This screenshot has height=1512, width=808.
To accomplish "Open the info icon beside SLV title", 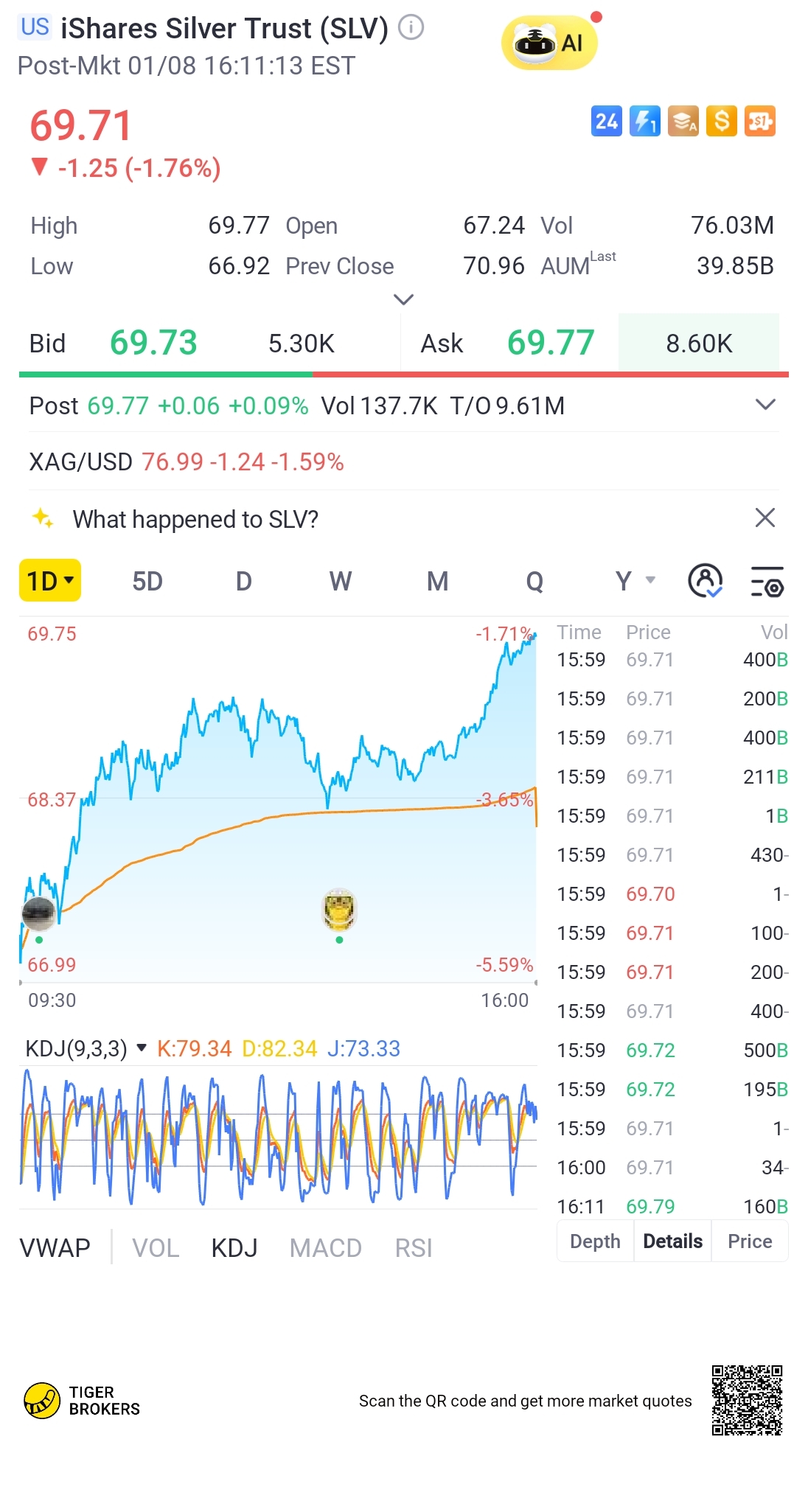I will 411,28.
